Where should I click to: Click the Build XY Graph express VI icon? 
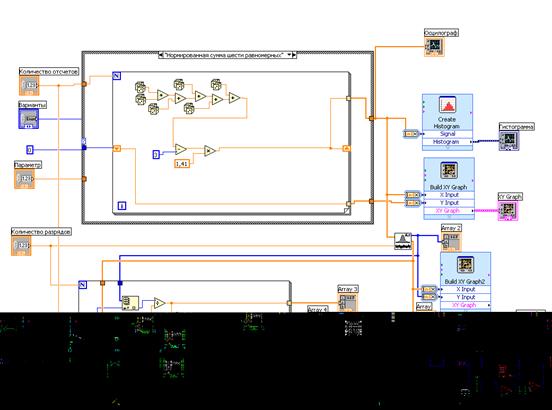(449, 170)
